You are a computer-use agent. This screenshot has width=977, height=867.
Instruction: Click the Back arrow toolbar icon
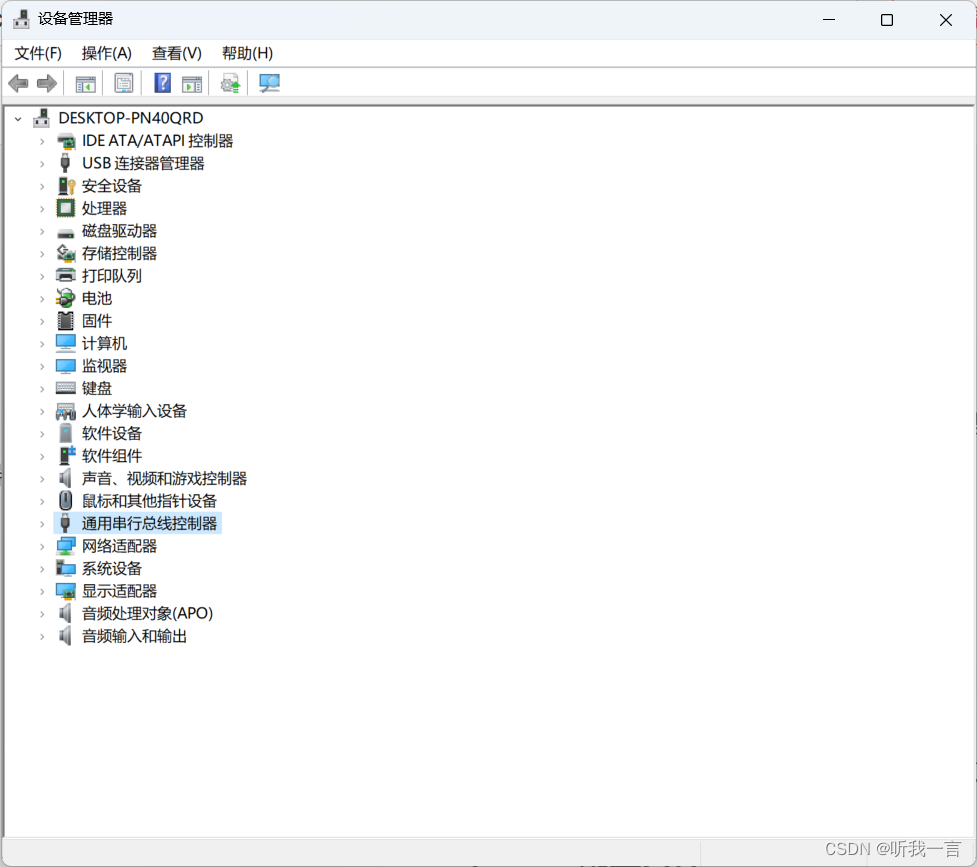19,83
